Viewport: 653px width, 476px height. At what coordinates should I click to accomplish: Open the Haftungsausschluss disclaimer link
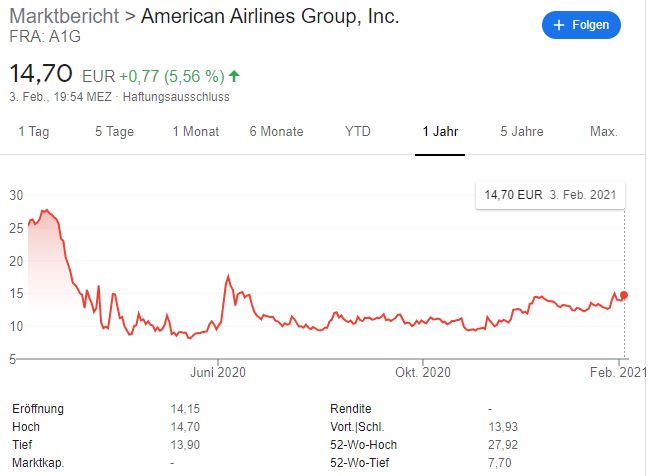(x=176, y=97)
